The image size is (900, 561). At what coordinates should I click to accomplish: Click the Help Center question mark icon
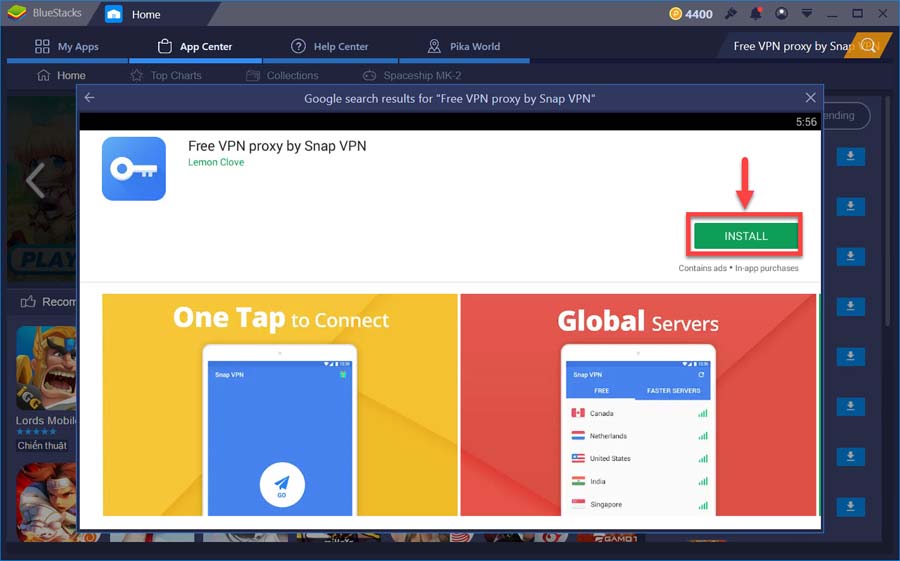(x=298, y=46)
